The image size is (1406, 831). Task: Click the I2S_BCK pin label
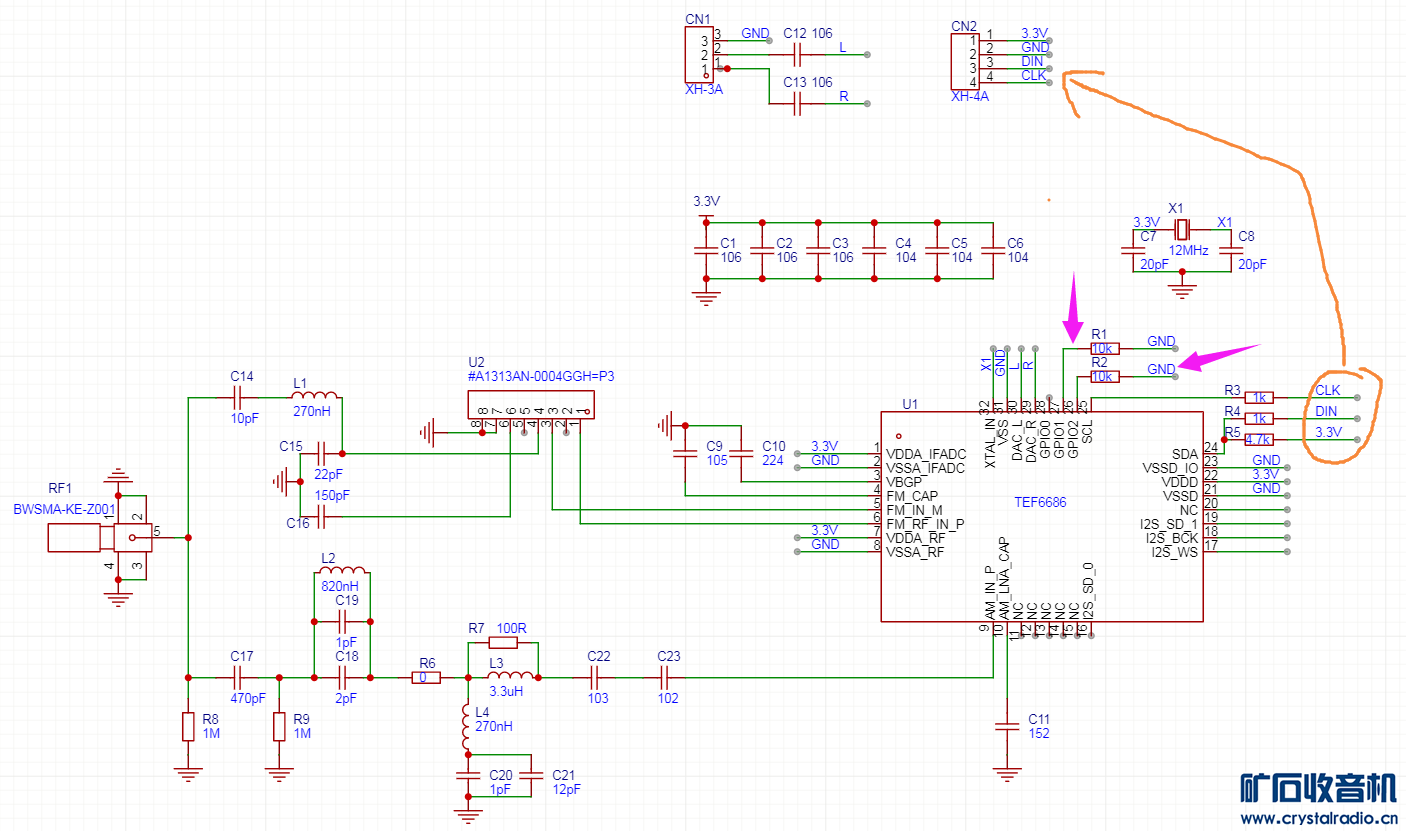1169,538
